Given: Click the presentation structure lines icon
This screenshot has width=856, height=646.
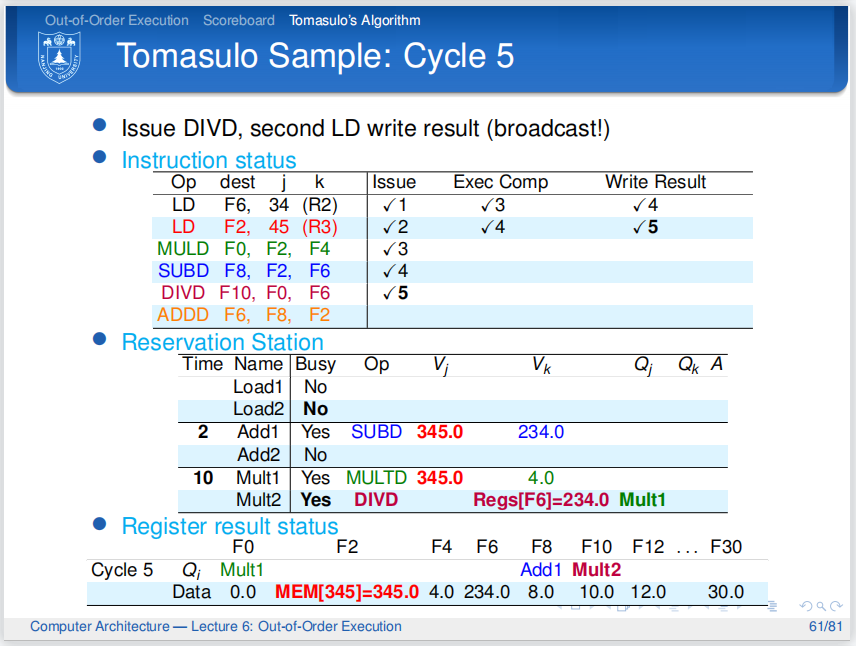Looking at the screenshot, I should pos(772,606).
